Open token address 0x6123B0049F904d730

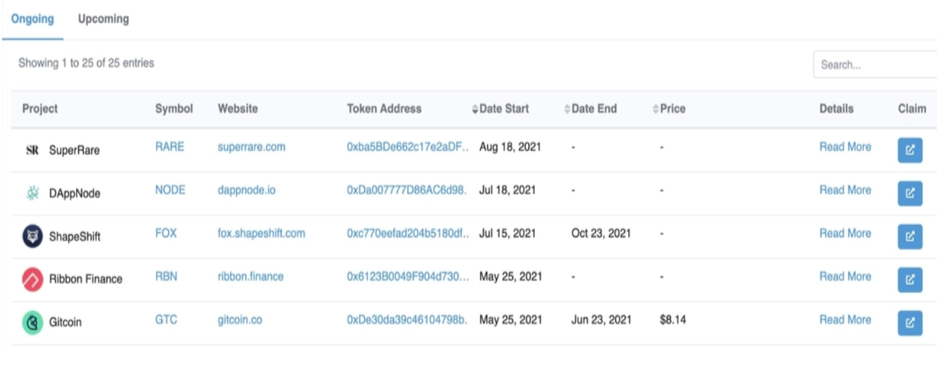click(x=408, y=276)
